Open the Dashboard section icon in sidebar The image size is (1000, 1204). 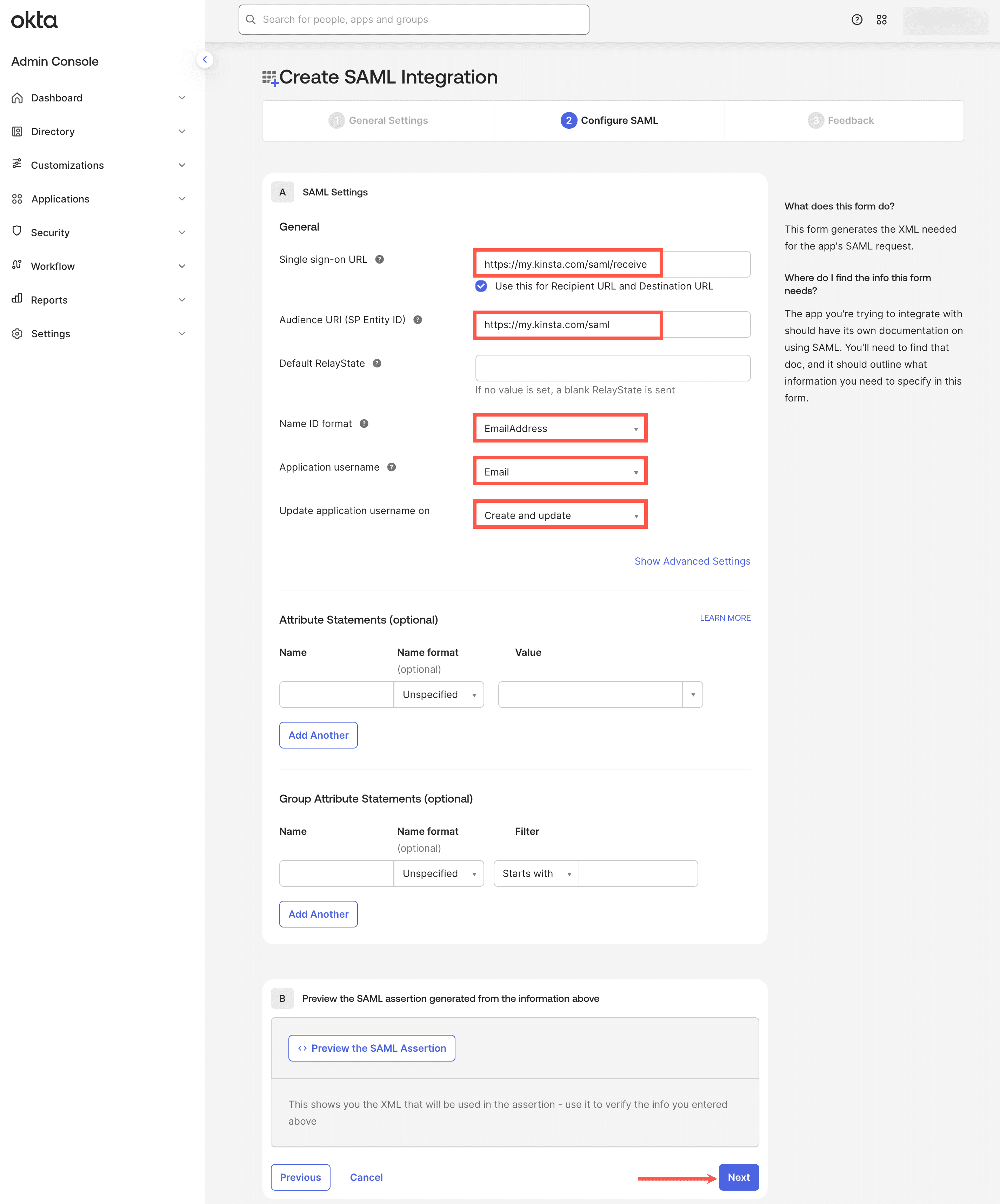click(x=16, y=98)
